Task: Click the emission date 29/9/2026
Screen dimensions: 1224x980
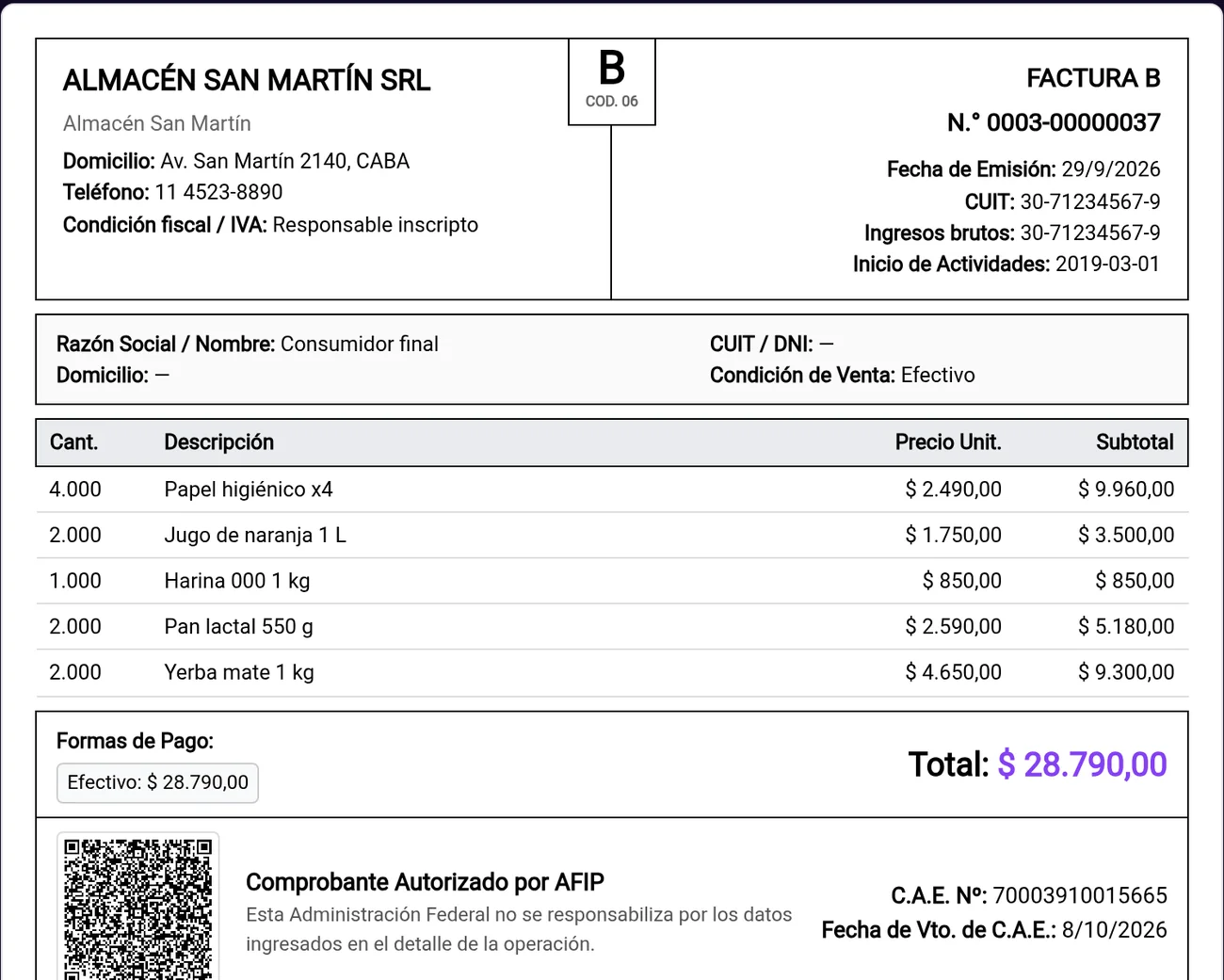Action: click(x=1111, y=169)
